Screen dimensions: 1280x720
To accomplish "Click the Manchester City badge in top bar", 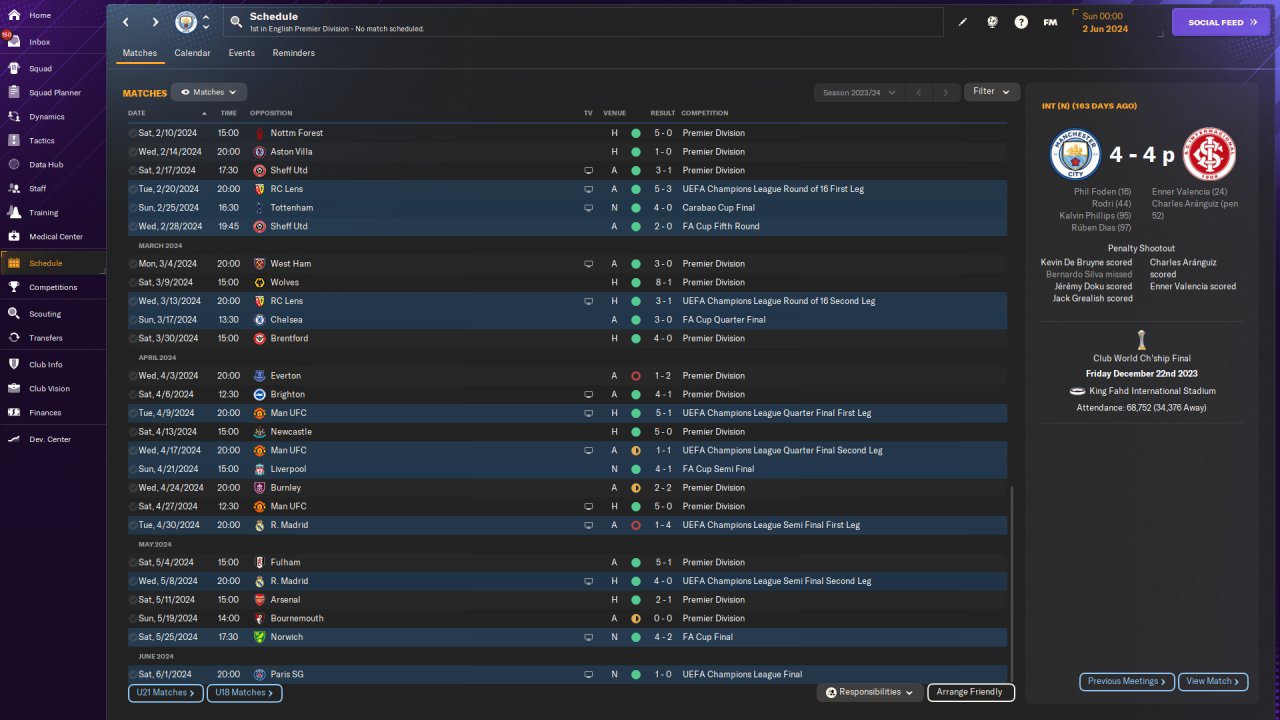I will click(186, 22).
